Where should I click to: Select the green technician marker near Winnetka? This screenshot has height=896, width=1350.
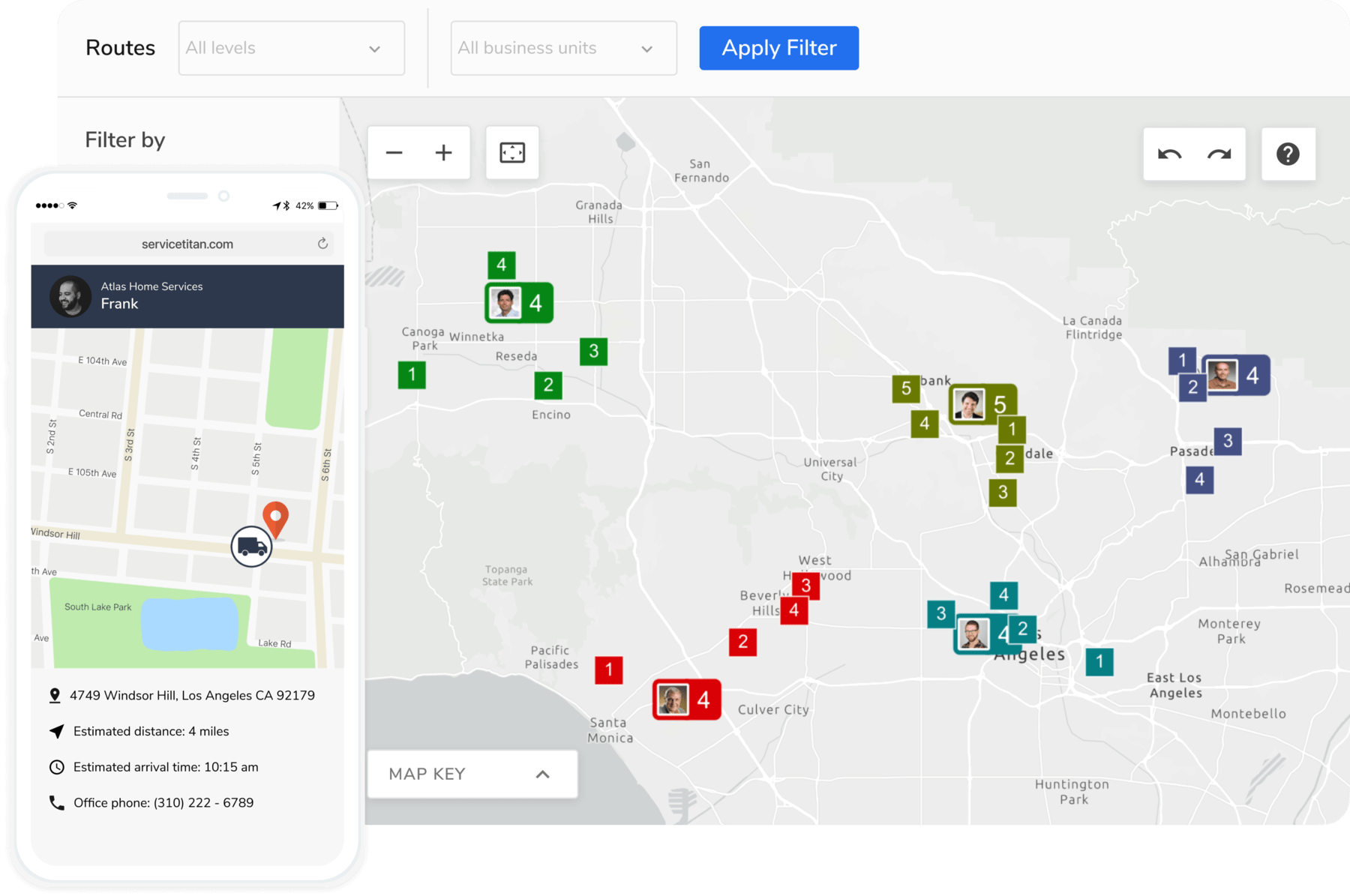pyautogui.click(x=519, y=303)
